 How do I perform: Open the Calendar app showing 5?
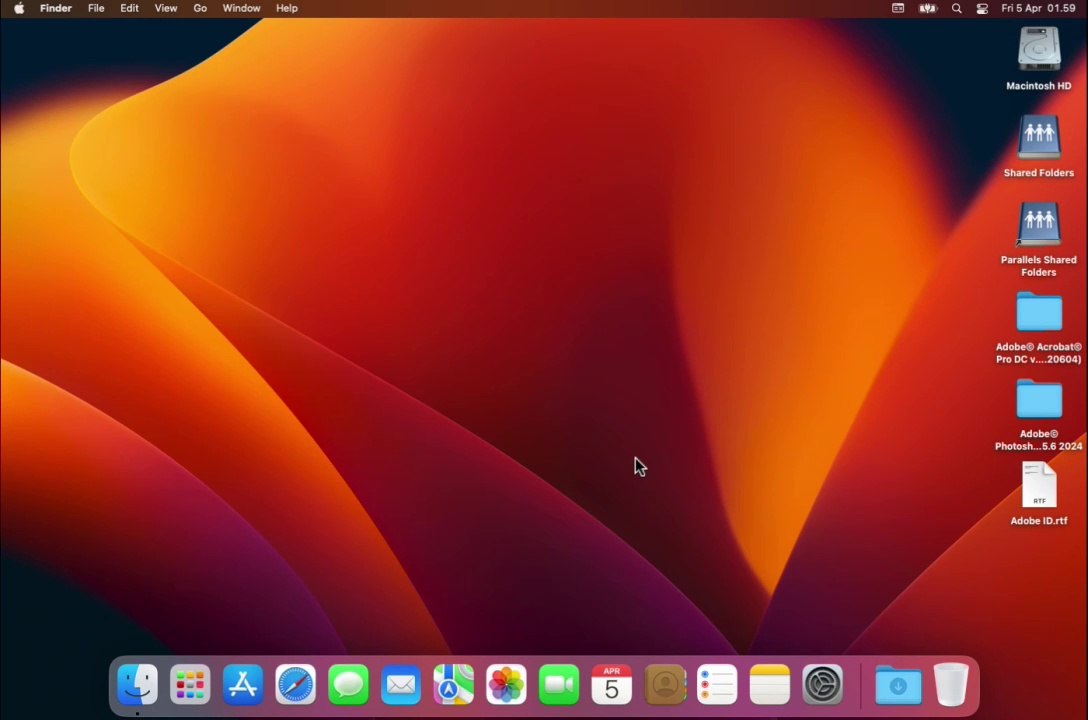tap(611, 685)
